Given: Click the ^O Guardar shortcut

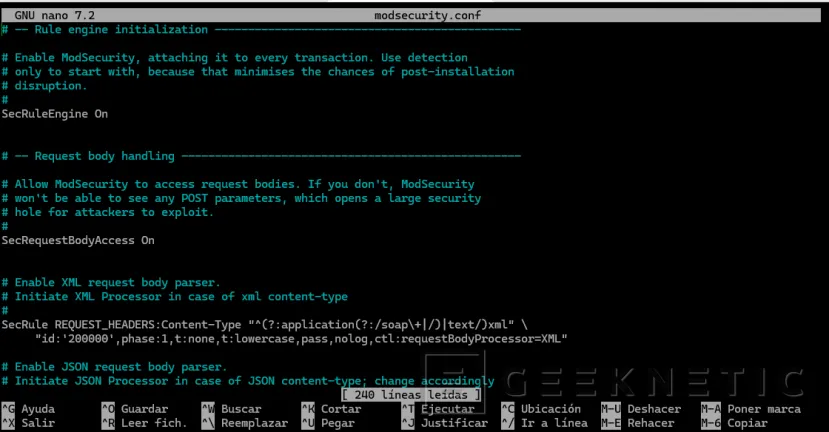Looking at the screenshot, I should [x=135, y=409].
